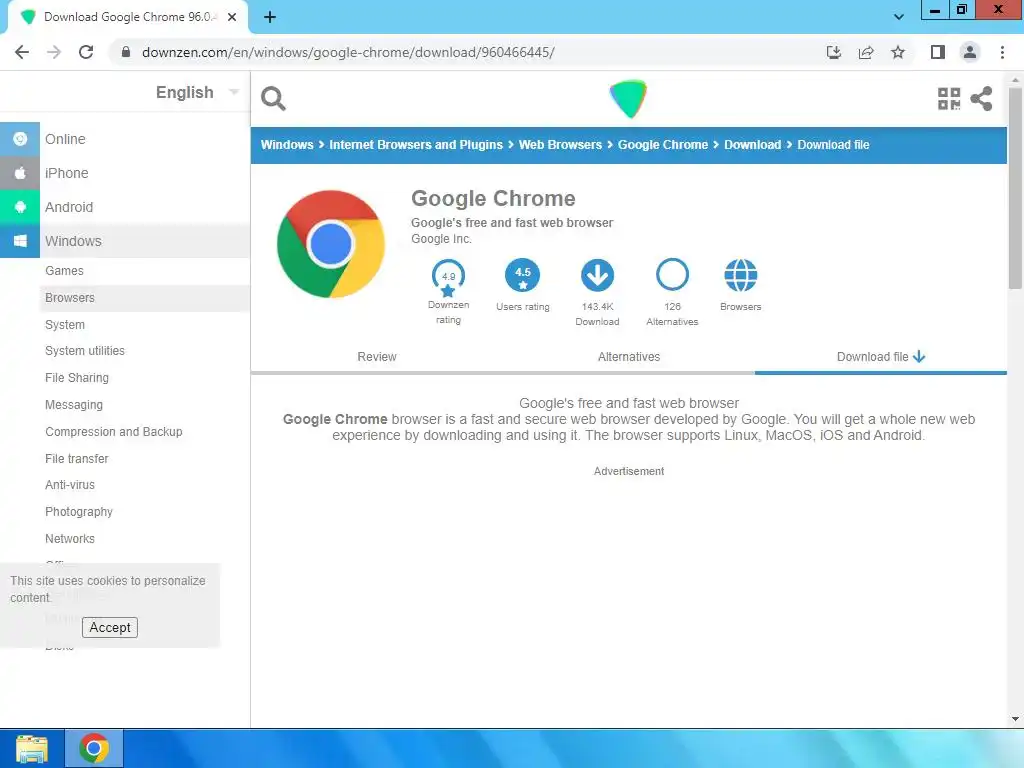Select the Android platform icon
The width and height of the screenshot is (1024, 768).
click(20, 206)
